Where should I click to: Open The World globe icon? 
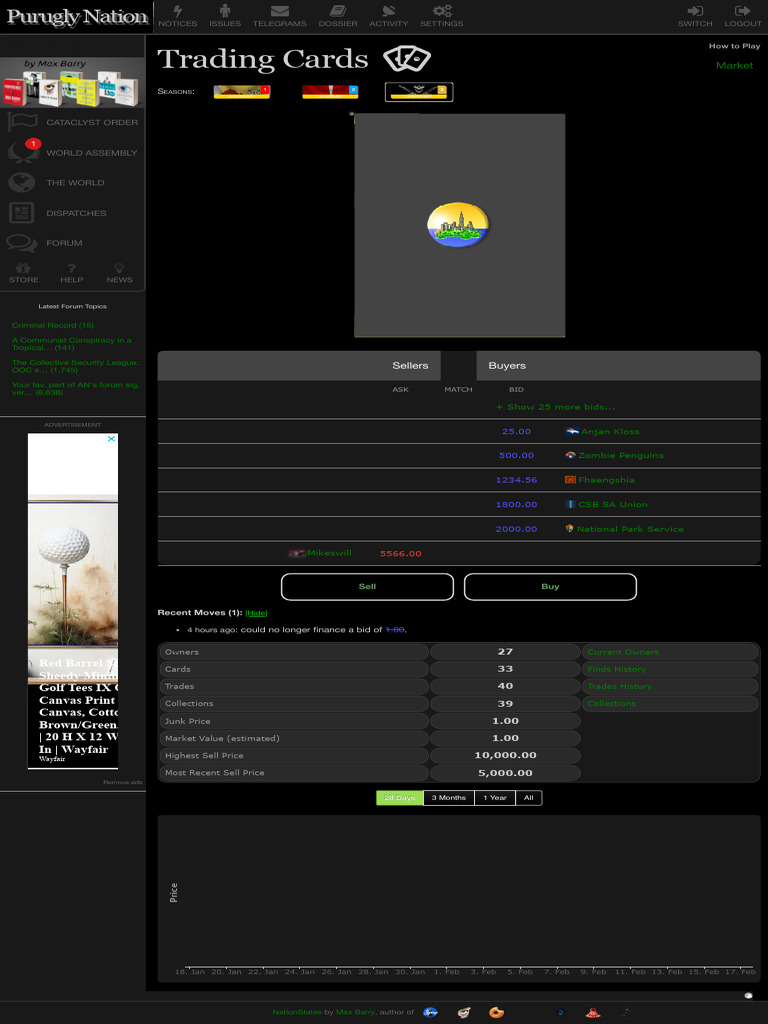click(22, 182)
